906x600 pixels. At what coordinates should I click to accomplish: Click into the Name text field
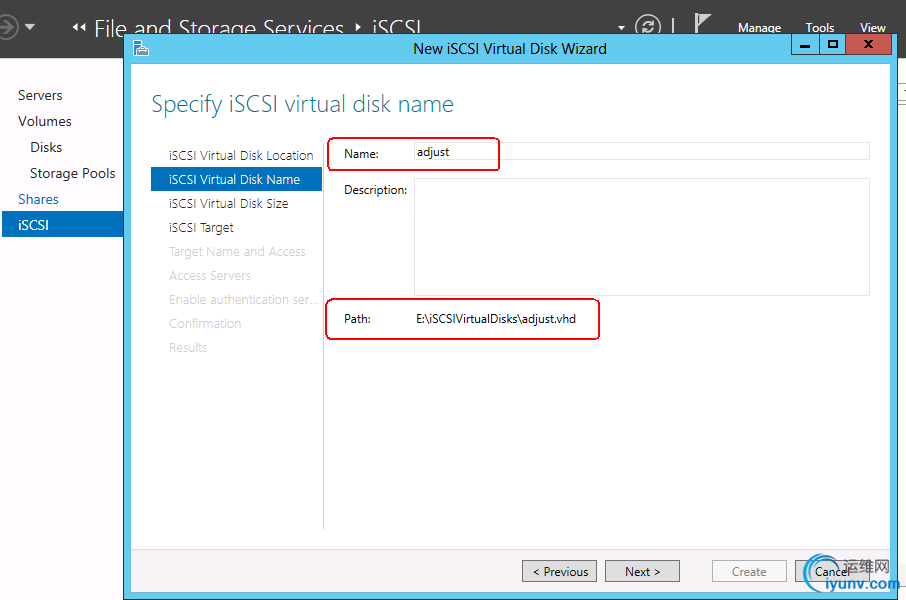click(x=641, y=152)
